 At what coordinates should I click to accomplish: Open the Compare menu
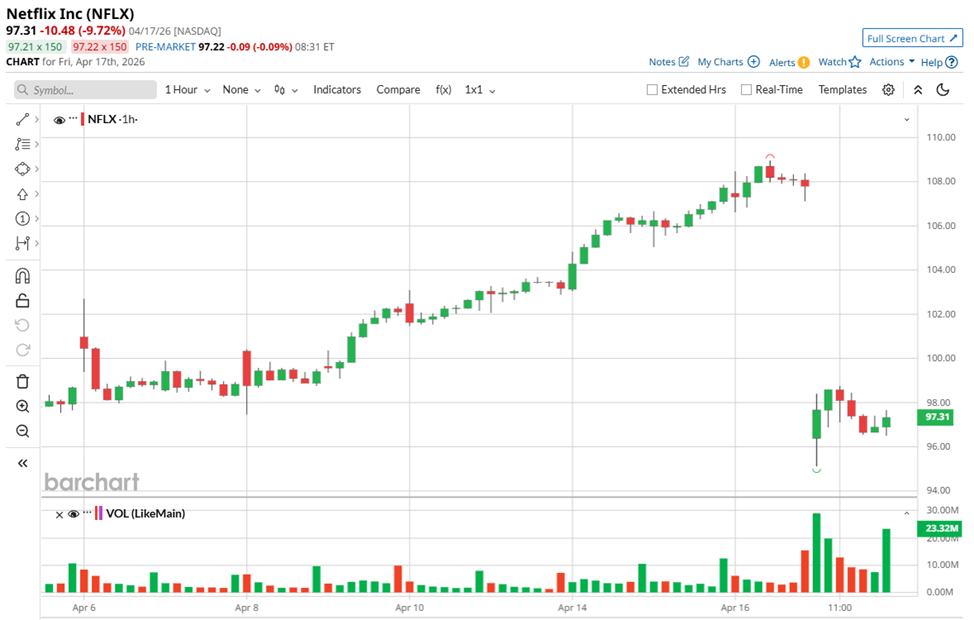point(398,90)
